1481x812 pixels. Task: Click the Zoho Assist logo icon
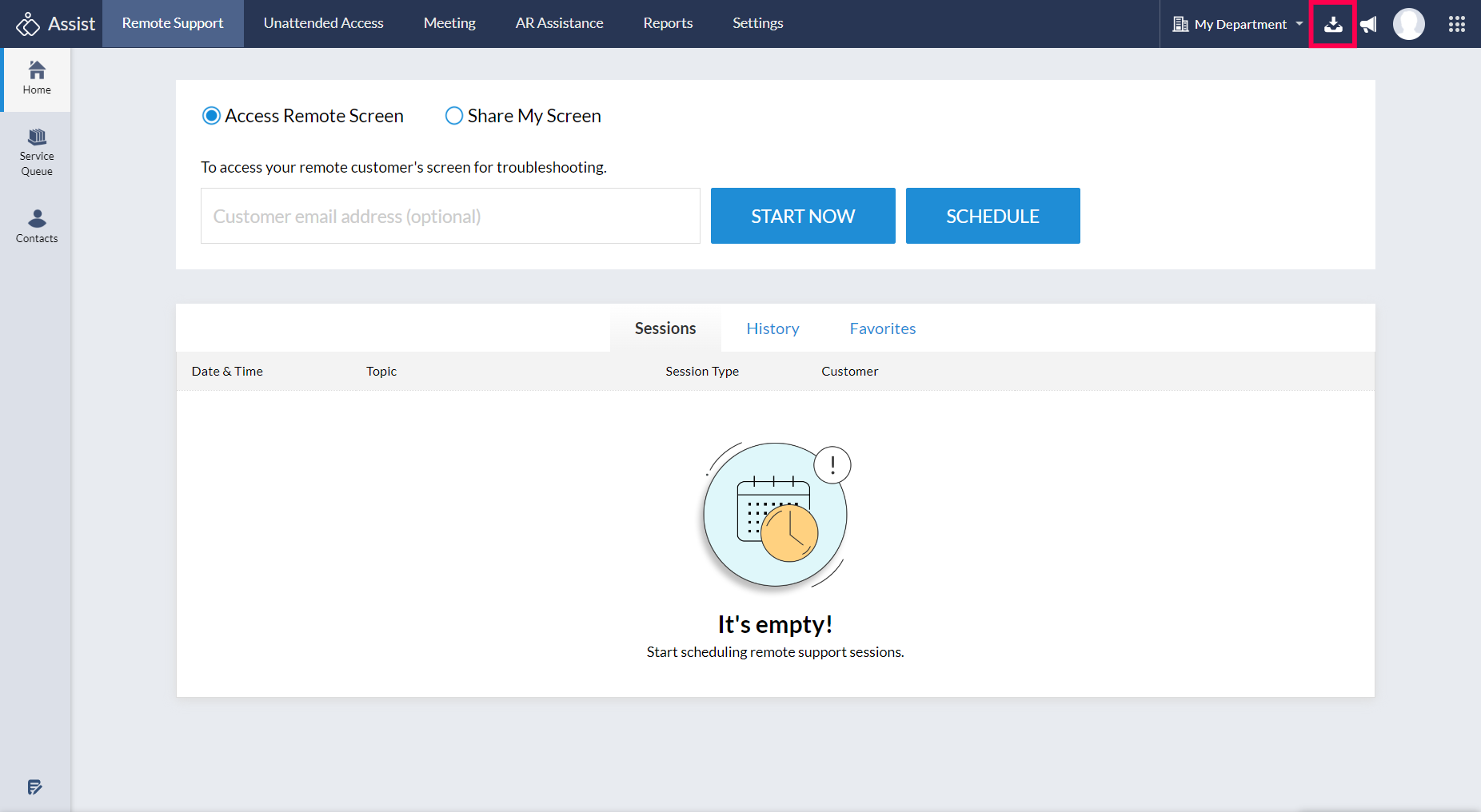click(28, 24)
